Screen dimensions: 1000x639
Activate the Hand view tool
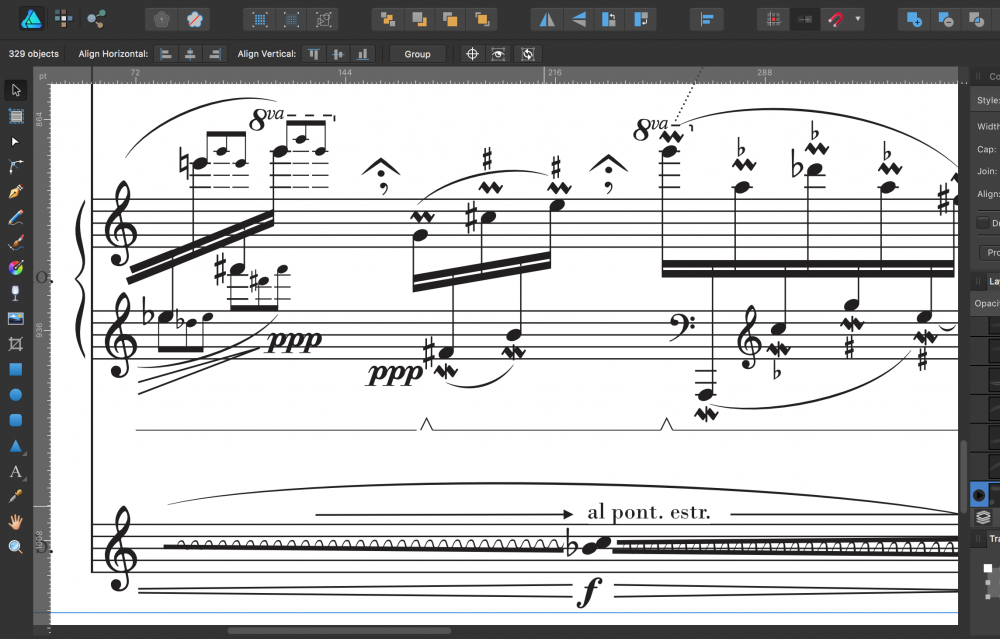coord(15,521)
